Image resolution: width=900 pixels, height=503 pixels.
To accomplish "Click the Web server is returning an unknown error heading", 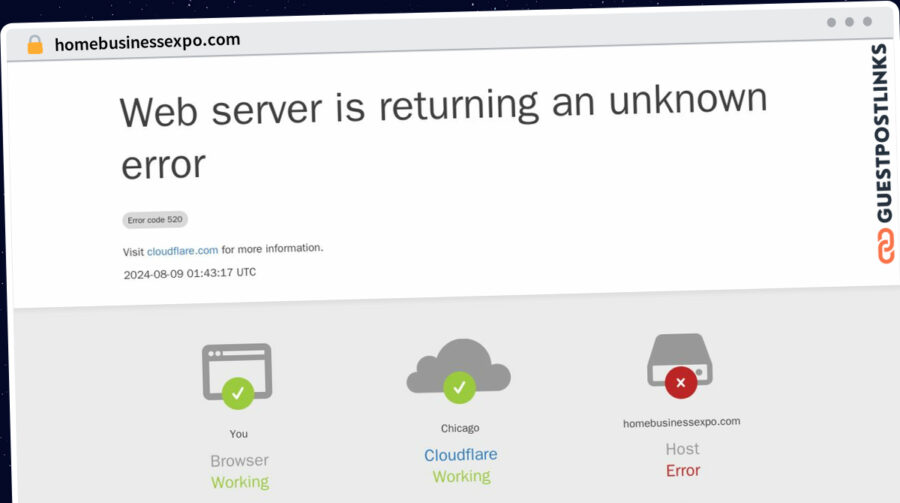I will pos(443,132).
